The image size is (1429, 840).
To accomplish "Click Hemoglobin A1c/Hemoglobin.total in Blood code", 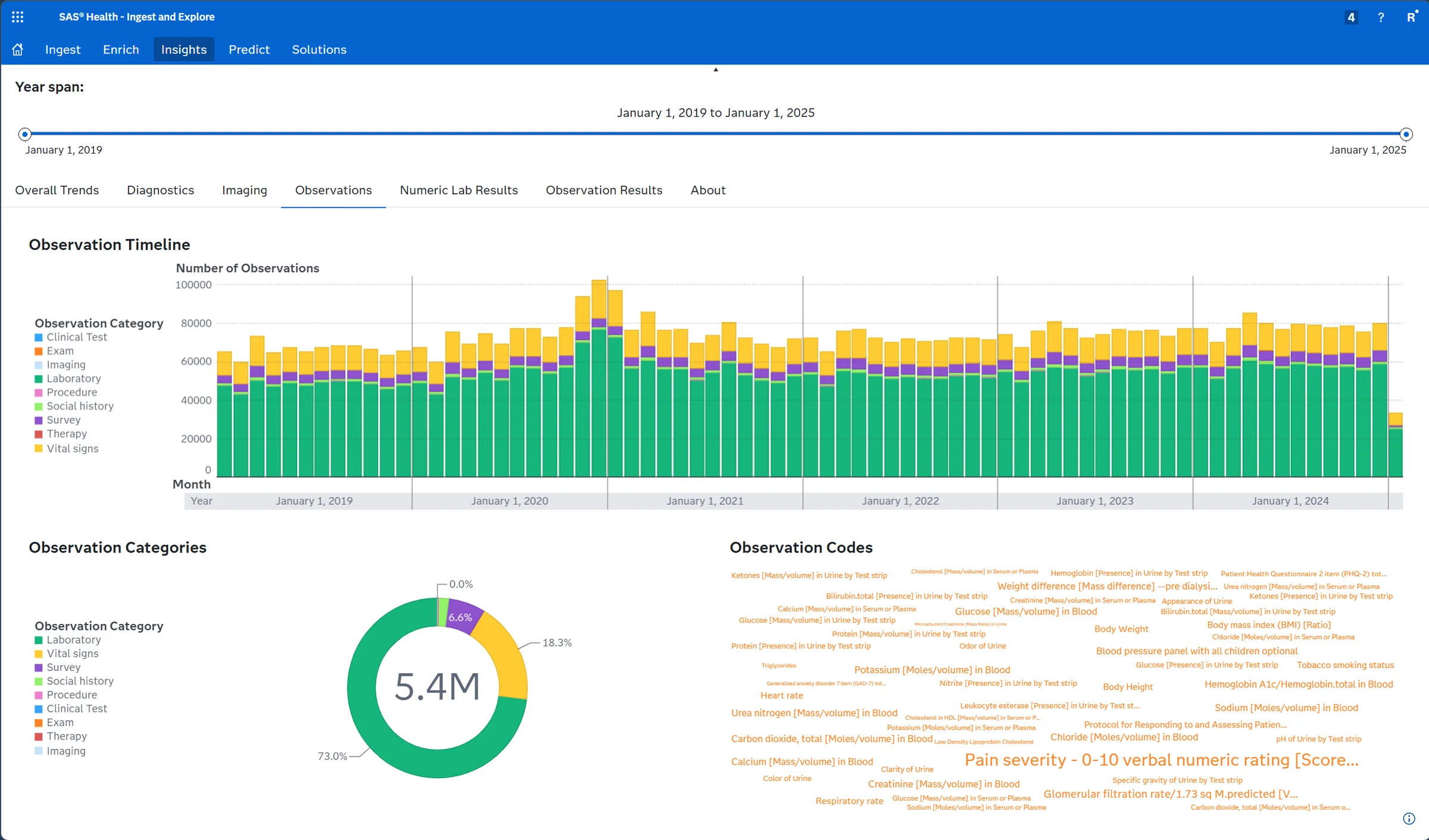I will [x=1299, y=685].
